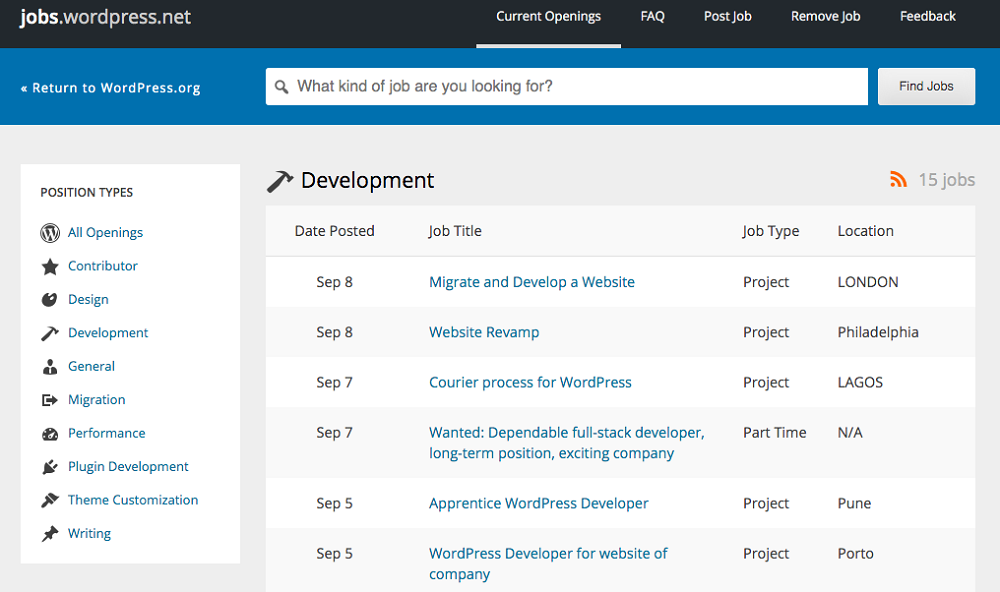Go to the Post Job tab
This screenshot has height=592, width=1000.
(x=727, y=17)
